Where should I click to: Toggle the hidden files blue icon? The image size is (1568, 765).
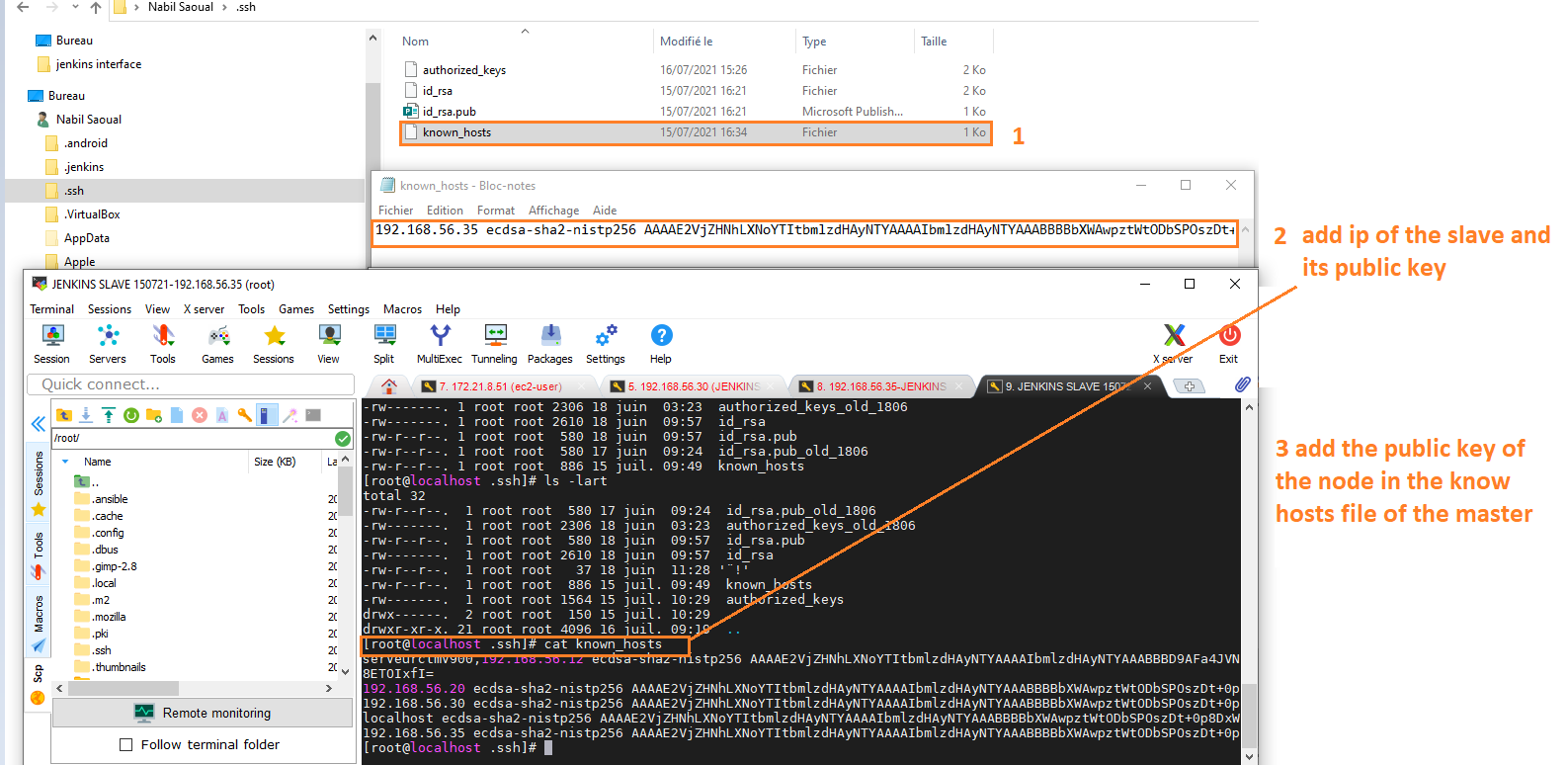[x=267, y=415]
